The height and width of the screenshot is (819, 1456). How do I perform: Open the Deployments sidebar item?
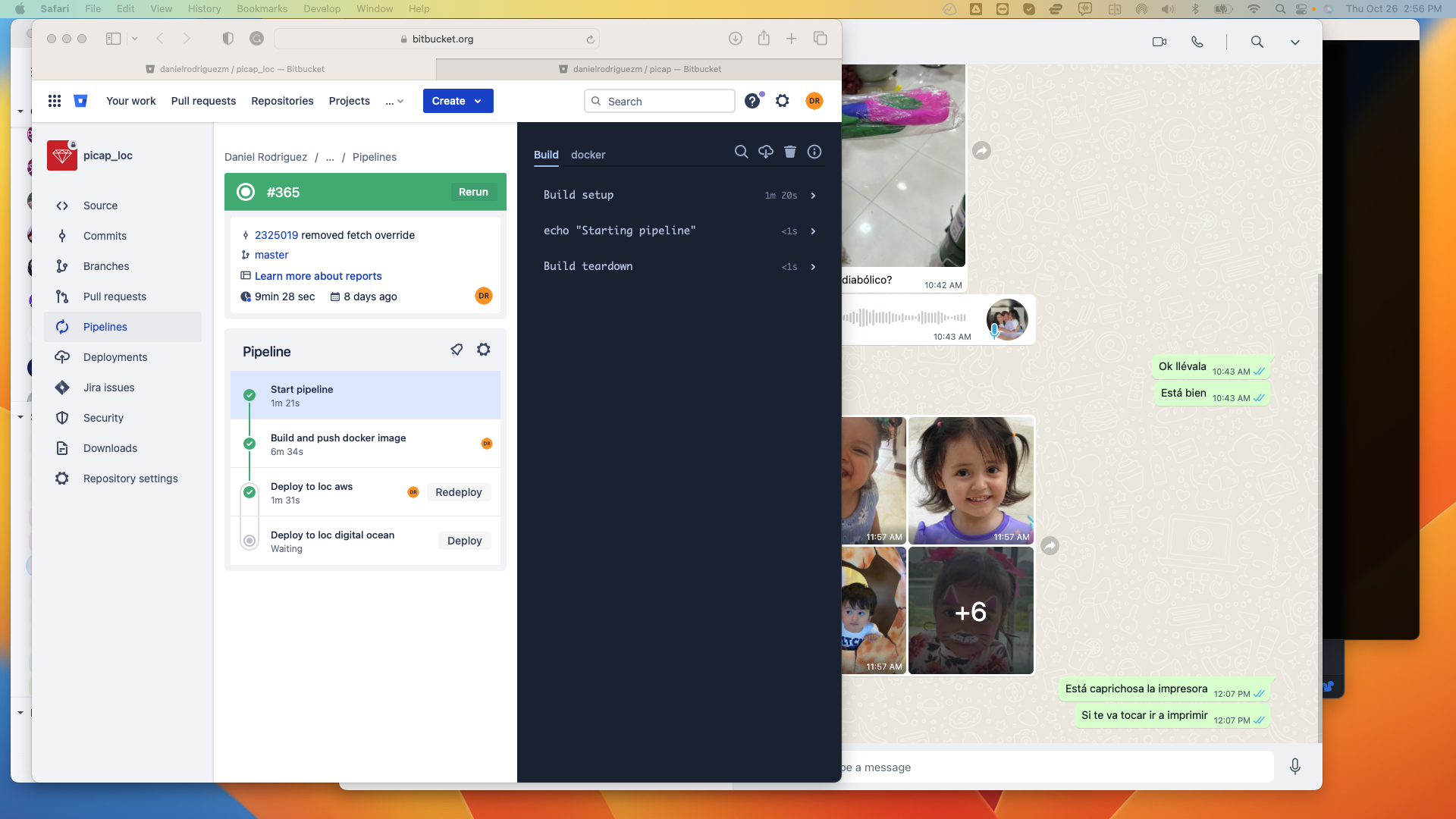pyautogui.click(x=115, y=357)
